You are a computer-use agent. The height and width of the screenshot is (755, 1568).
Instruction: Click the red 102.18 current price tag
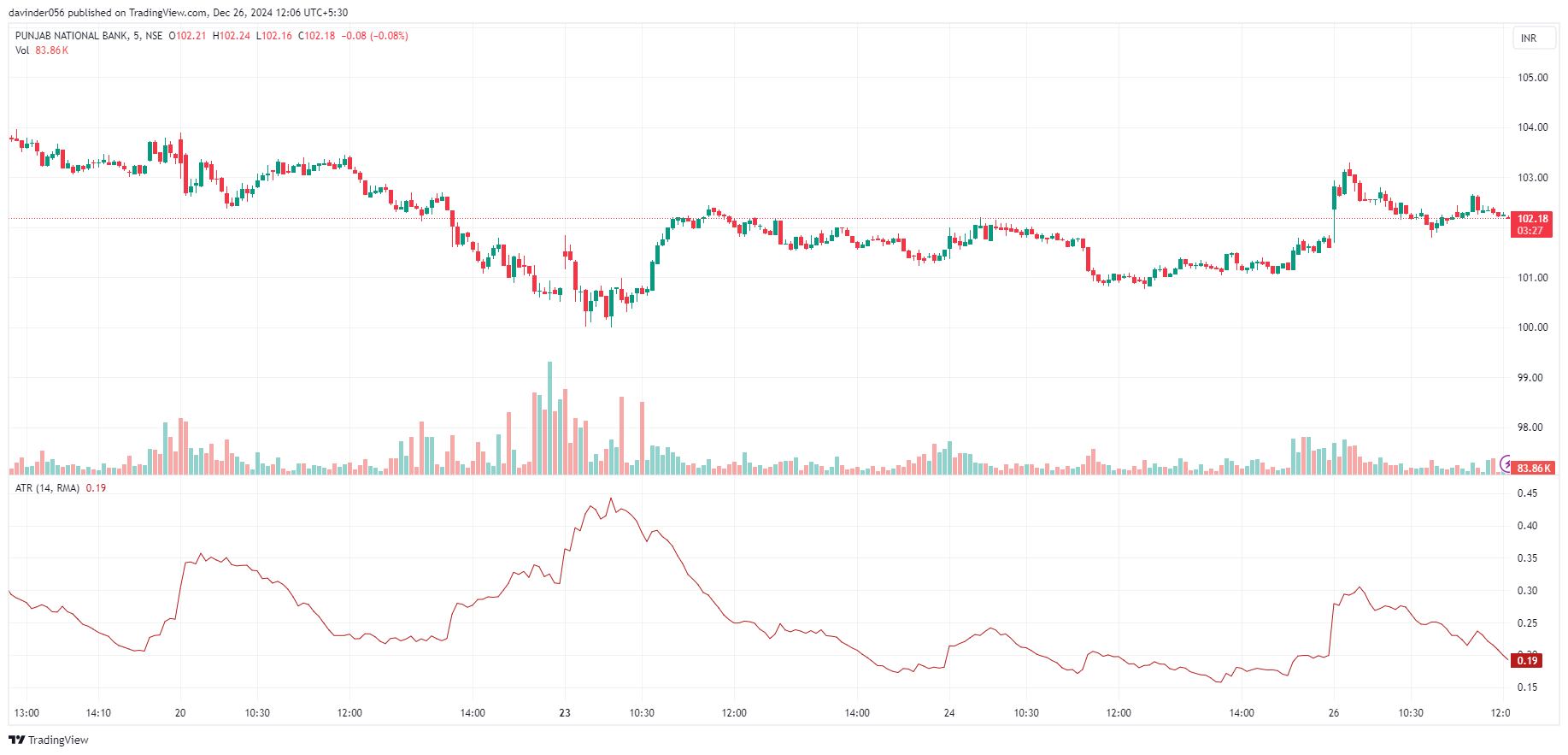[x=1531, y=224]
